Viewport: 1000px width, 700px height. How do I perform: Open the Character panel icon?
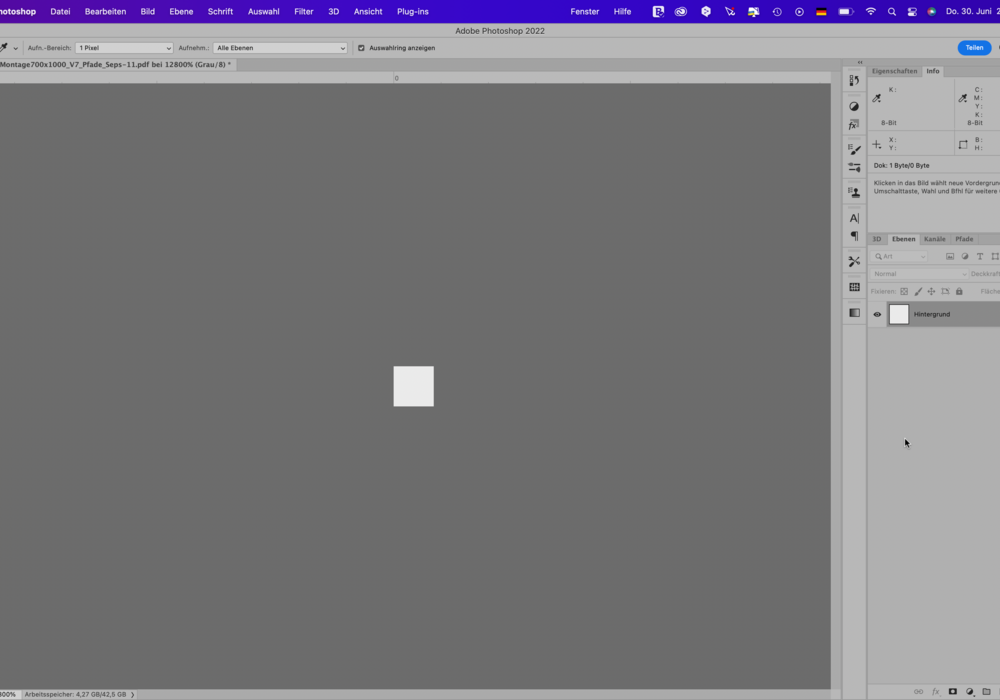point(854,218)
